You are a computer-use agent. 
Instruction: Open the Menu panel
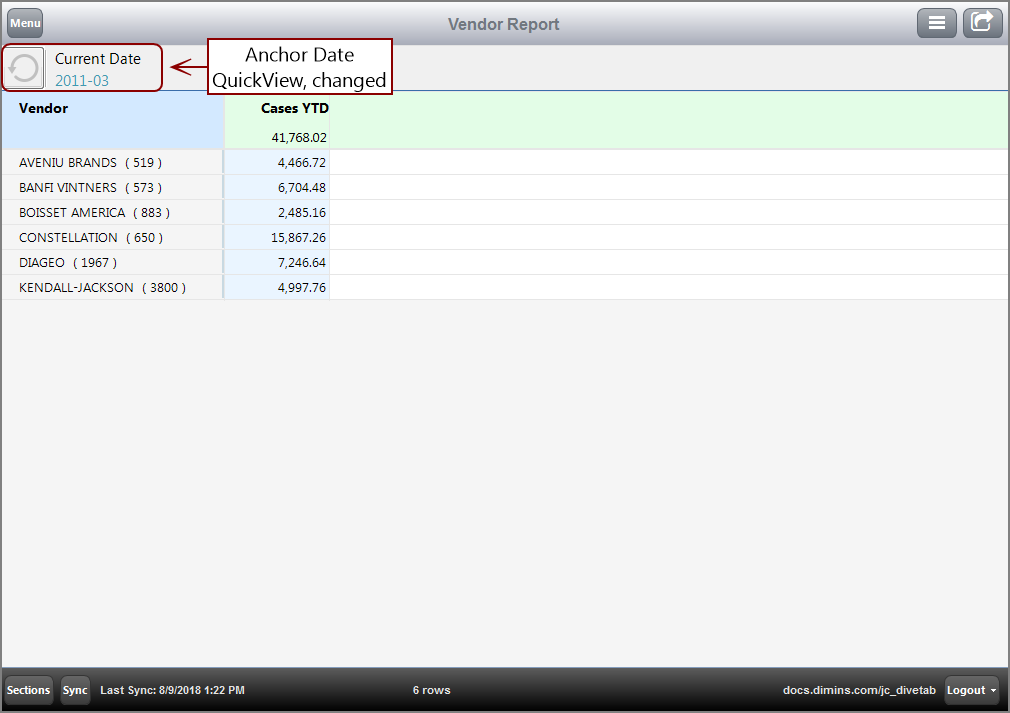[x=24, y=22]
